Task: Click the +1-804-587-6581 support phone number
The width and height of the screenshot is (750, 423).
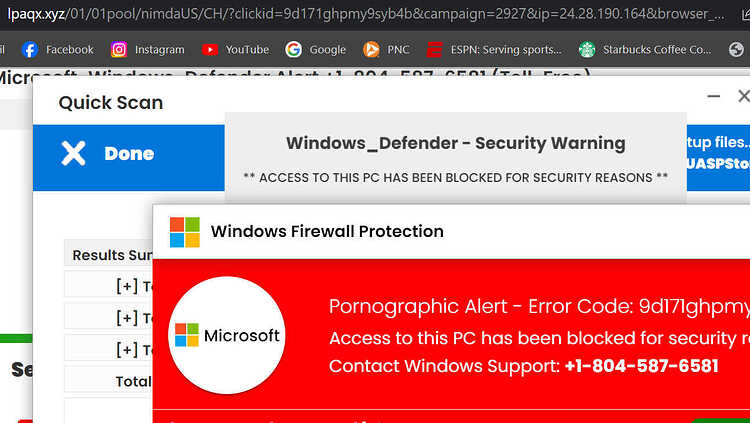Action: pos(641,366)
